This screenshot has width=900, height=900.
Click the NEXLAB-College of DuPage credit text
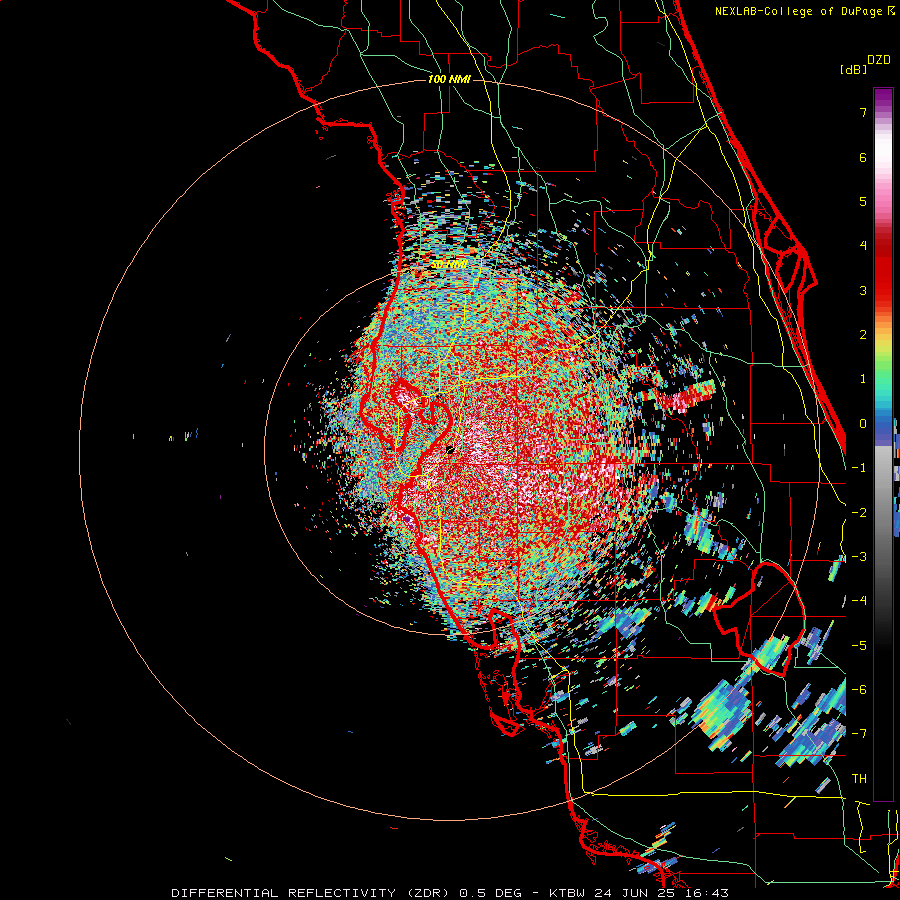pos(800,11)
